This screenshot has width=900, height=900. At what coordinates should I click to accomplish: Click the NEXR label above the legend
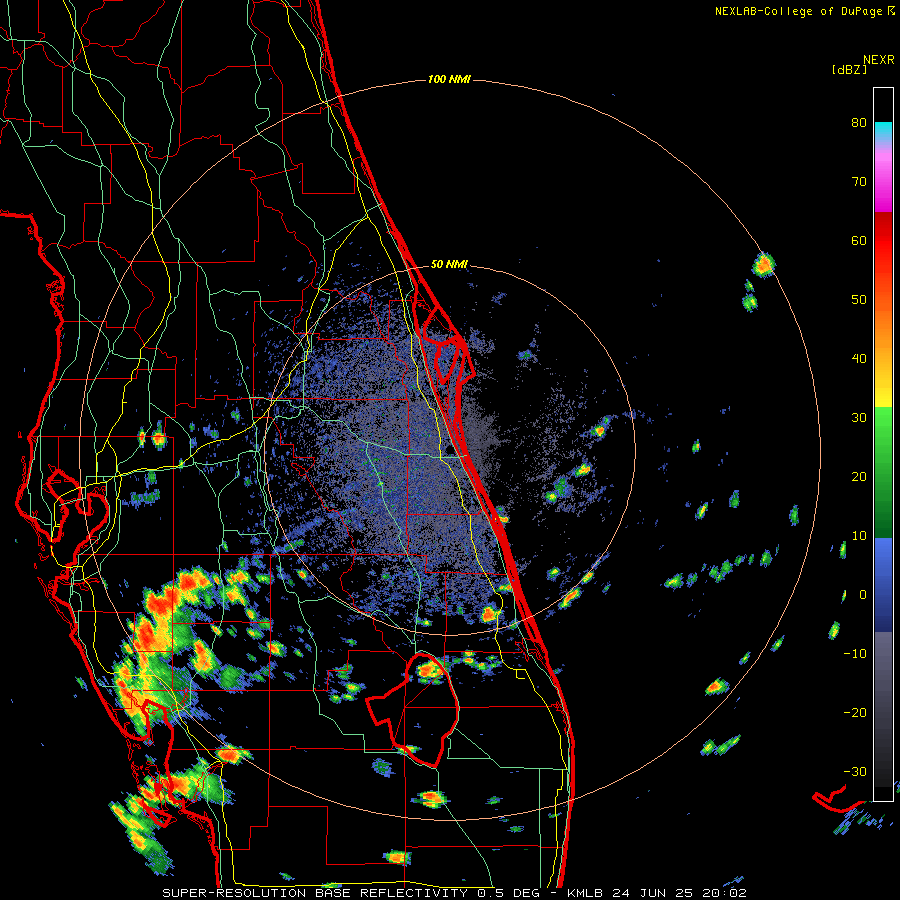879,60
